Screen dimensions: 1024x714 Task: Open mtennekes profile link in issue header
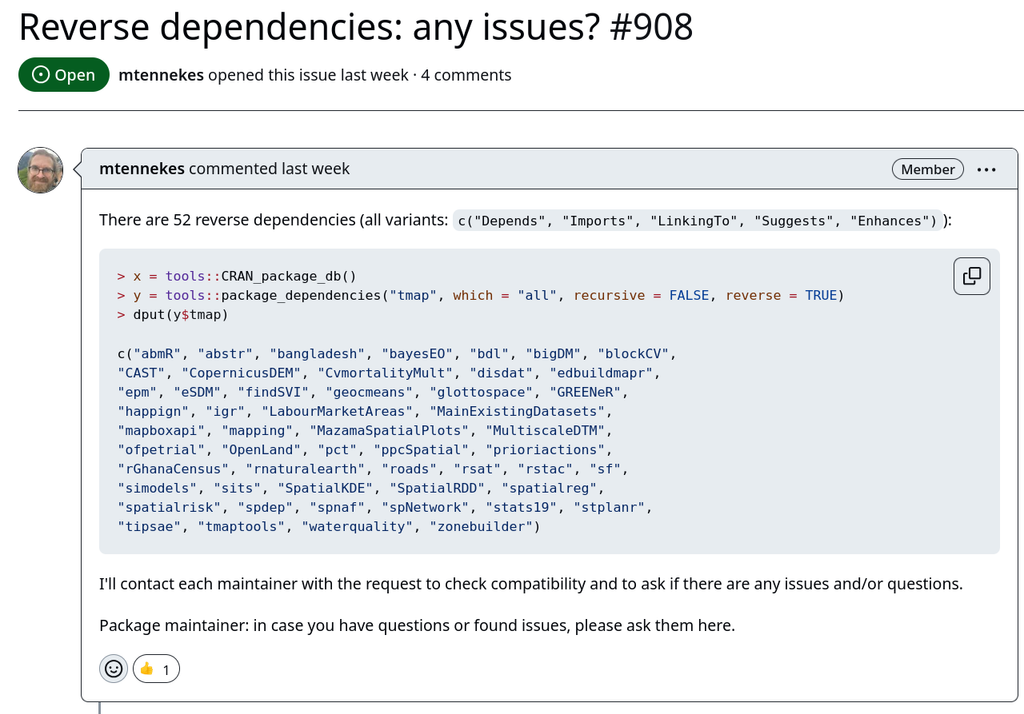(x=161, y=75)
